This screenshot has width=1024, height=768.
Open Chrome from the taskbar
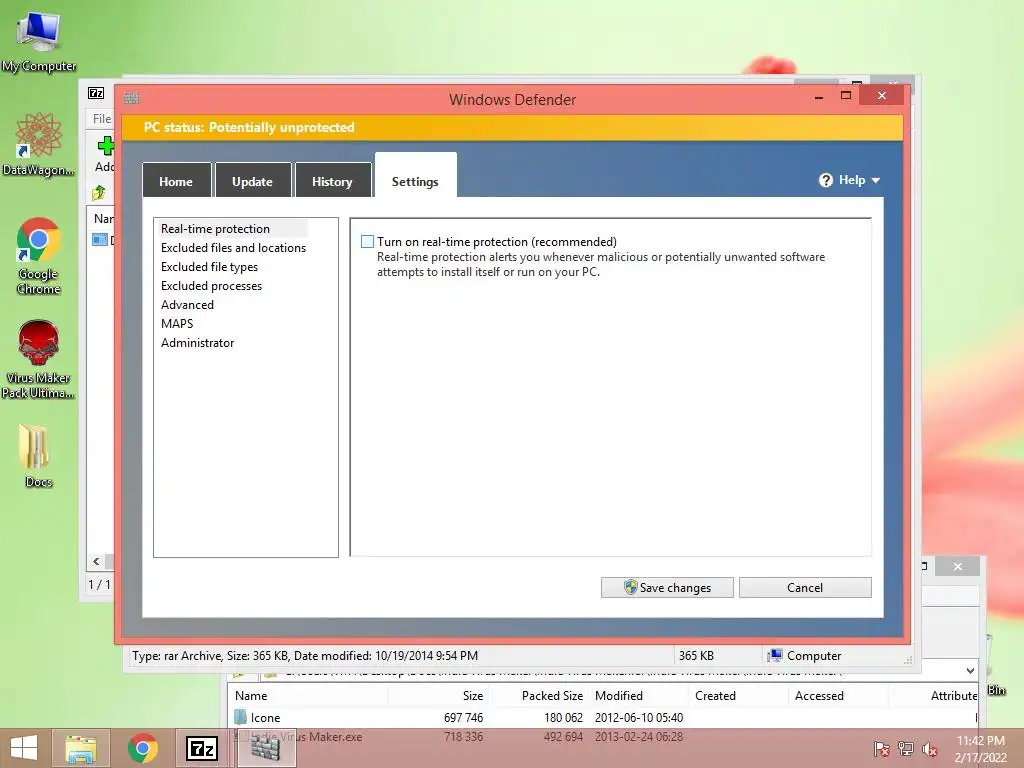pyautogui.click(x=143, y=748)
